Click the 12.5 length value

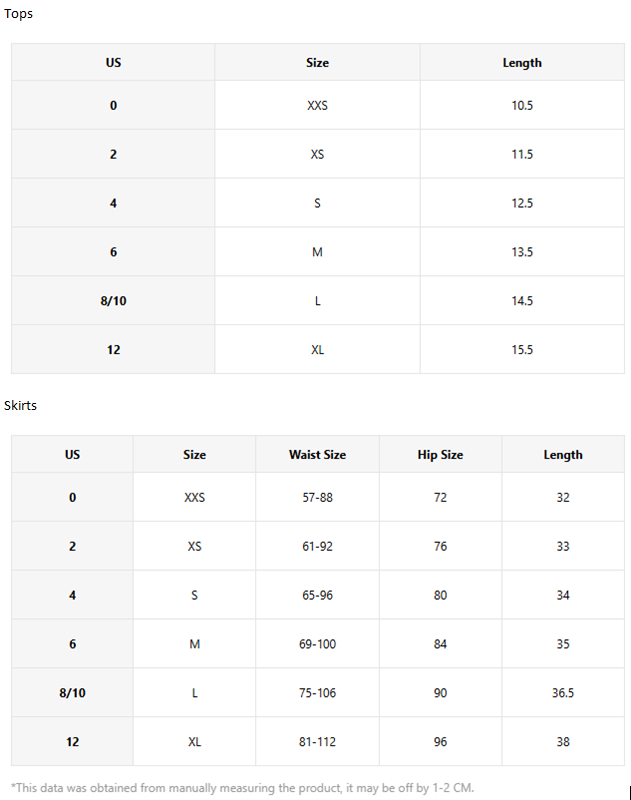pyautogui.click(x=522, y=204)
